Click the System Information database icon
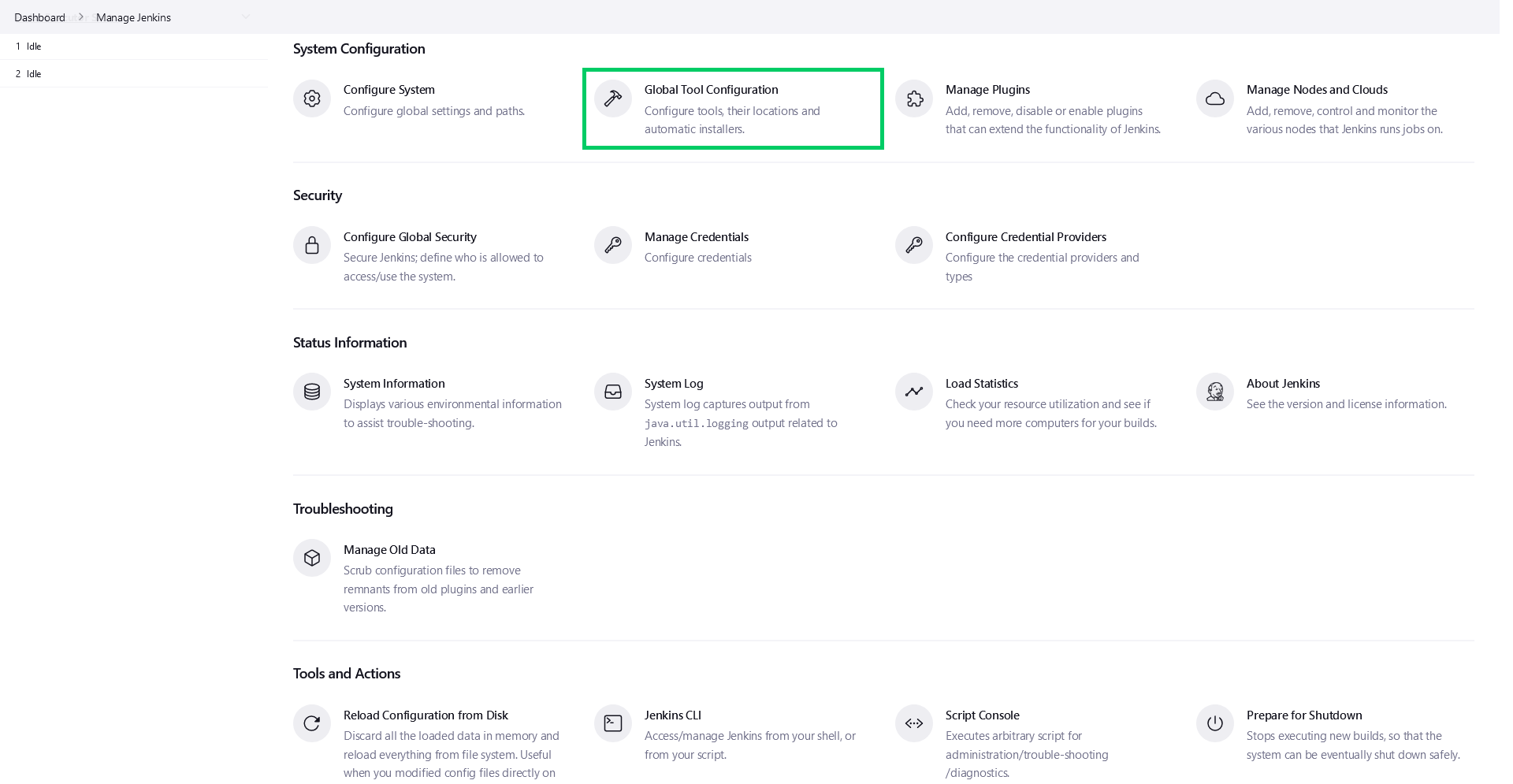The height and width of the screenshot is (784, 1513). tap(312, 392)
